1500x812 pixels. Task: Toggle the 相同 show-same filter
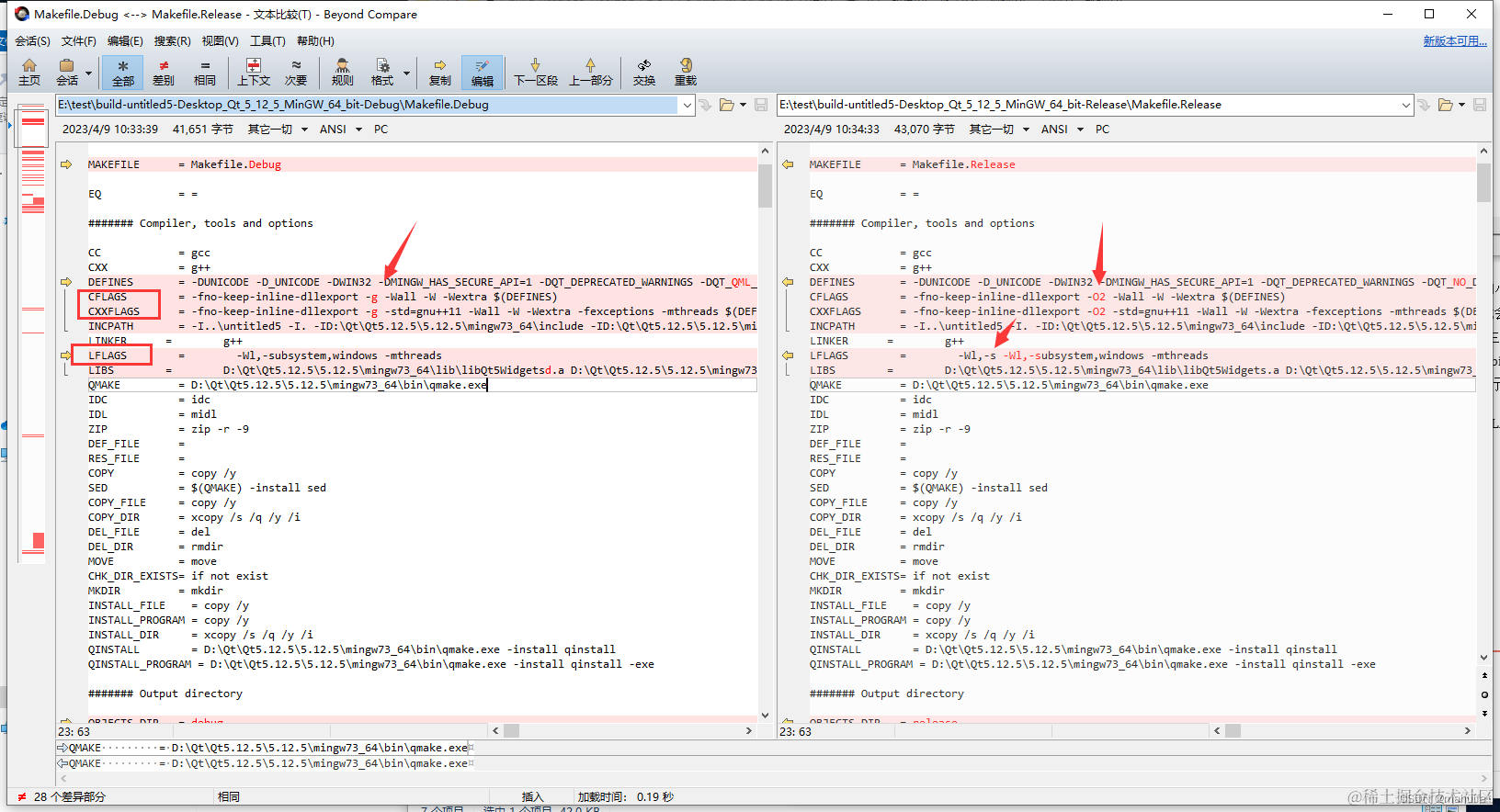tap(205, 73)
